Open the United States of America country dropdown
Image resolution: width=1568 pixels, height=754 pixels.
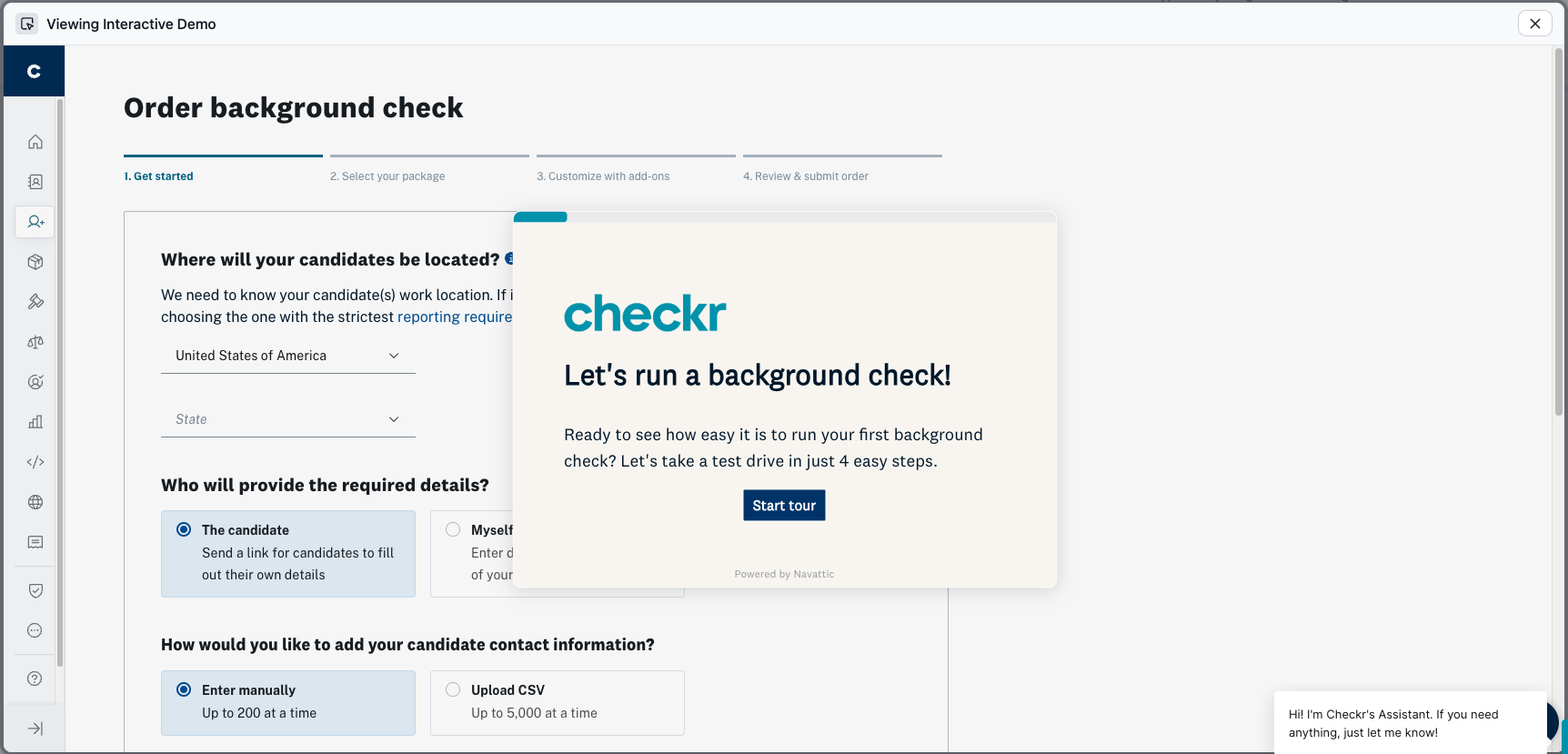click(288, 356)
